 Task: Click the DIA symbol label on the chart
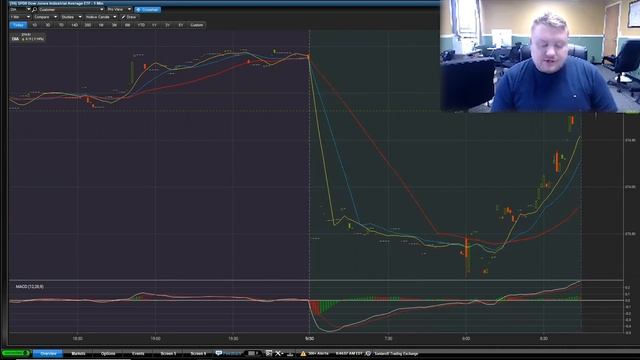(x=16, y=39)
